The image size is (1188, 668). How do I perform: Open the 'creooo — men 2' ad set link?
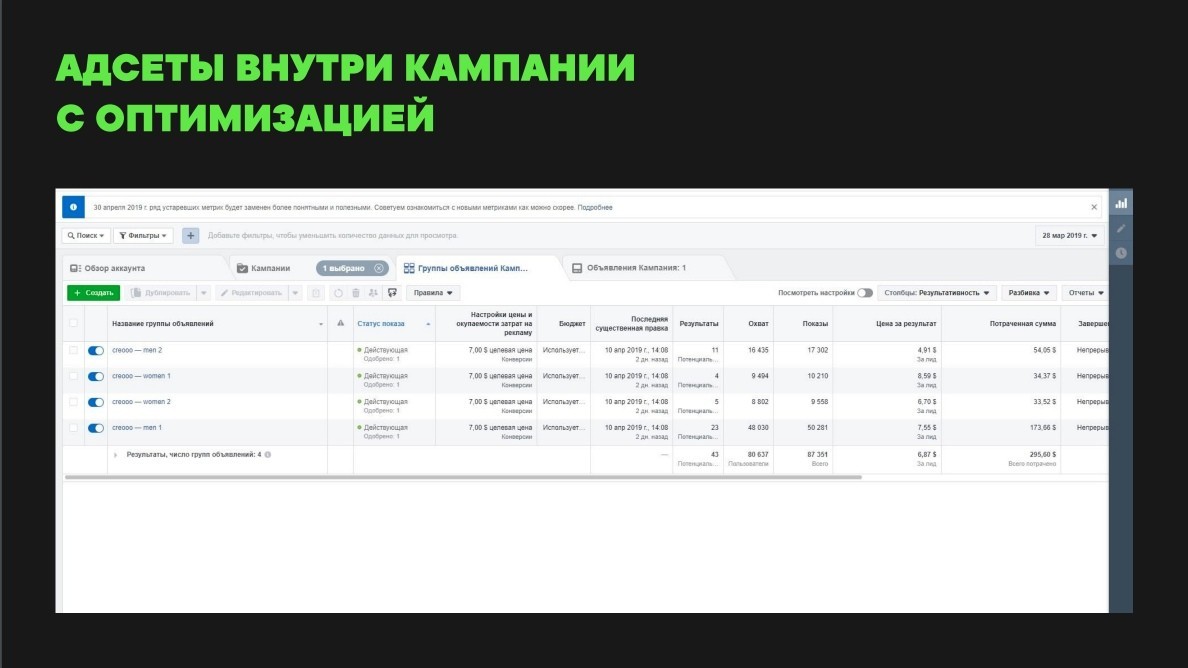tap(137, 350)
